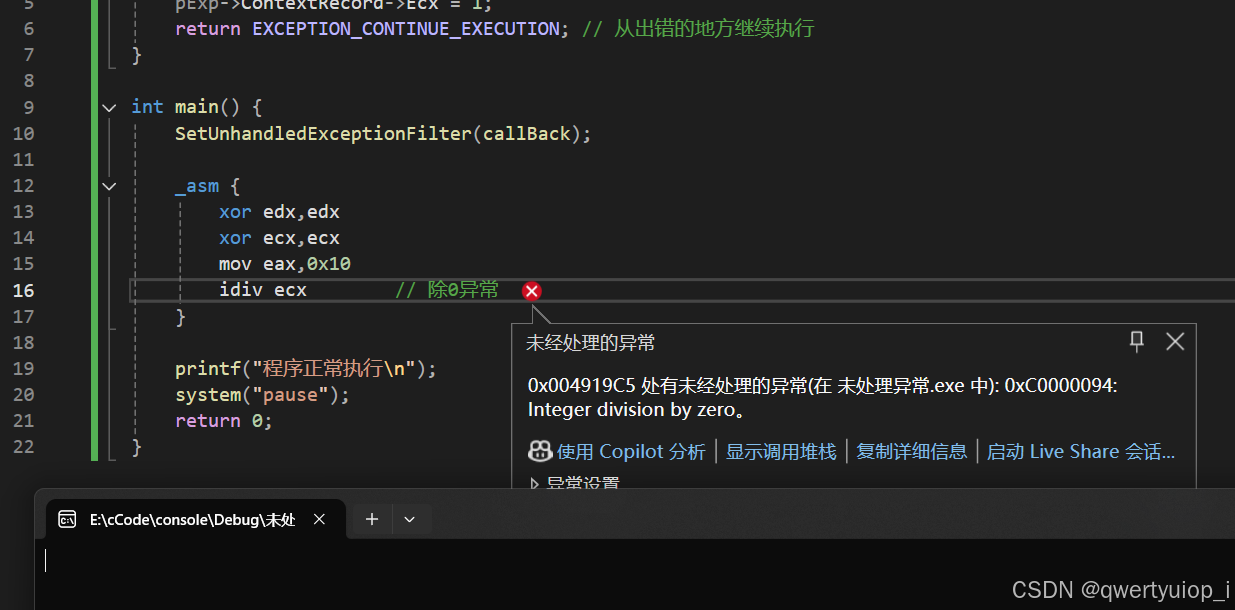
Task: Click the printf statement on line 19
Action: (306, 368)
